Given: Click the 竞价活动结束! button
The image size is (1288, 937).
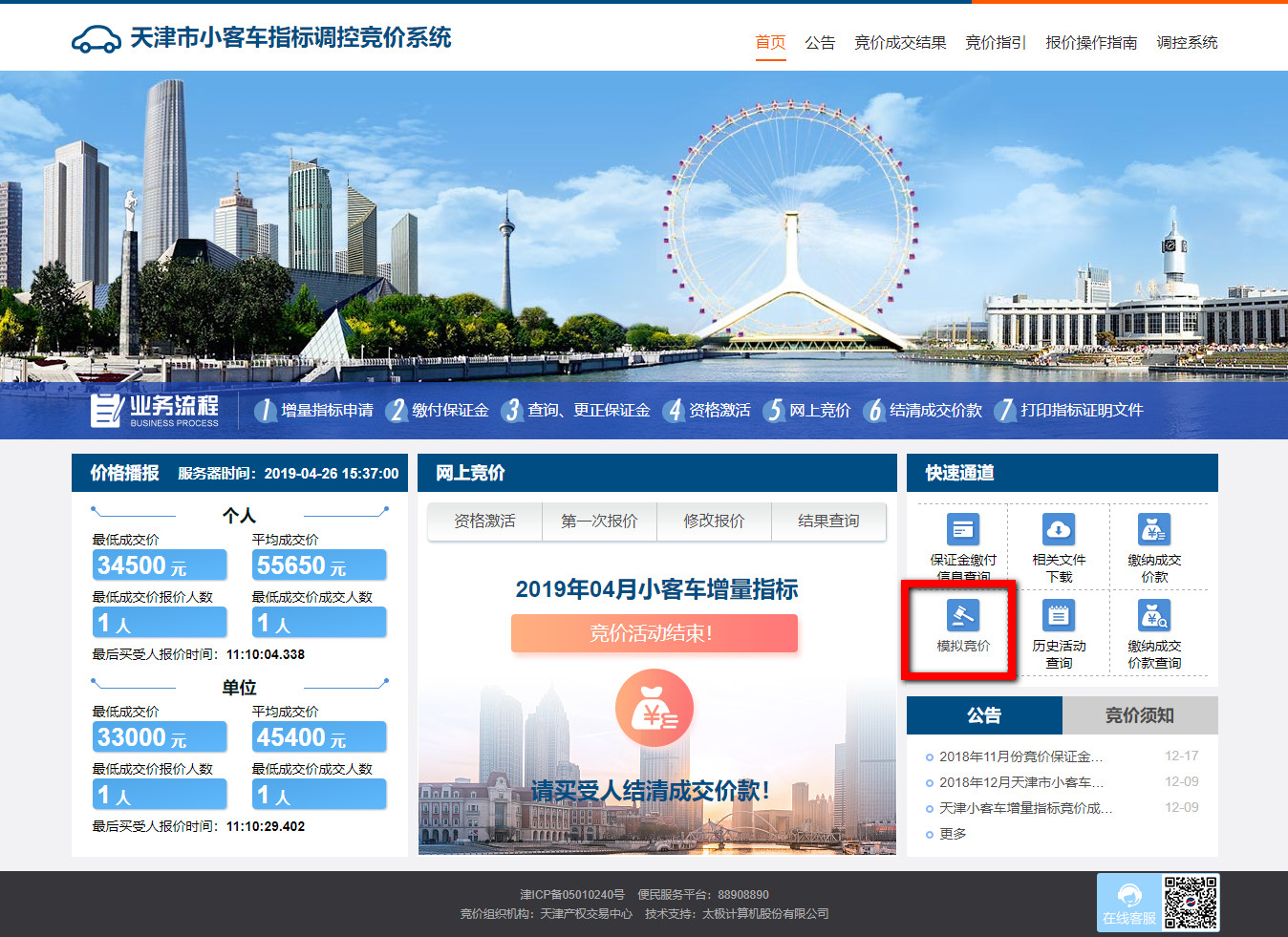Looking at the screenshot, I should click(x=655, y=633).
